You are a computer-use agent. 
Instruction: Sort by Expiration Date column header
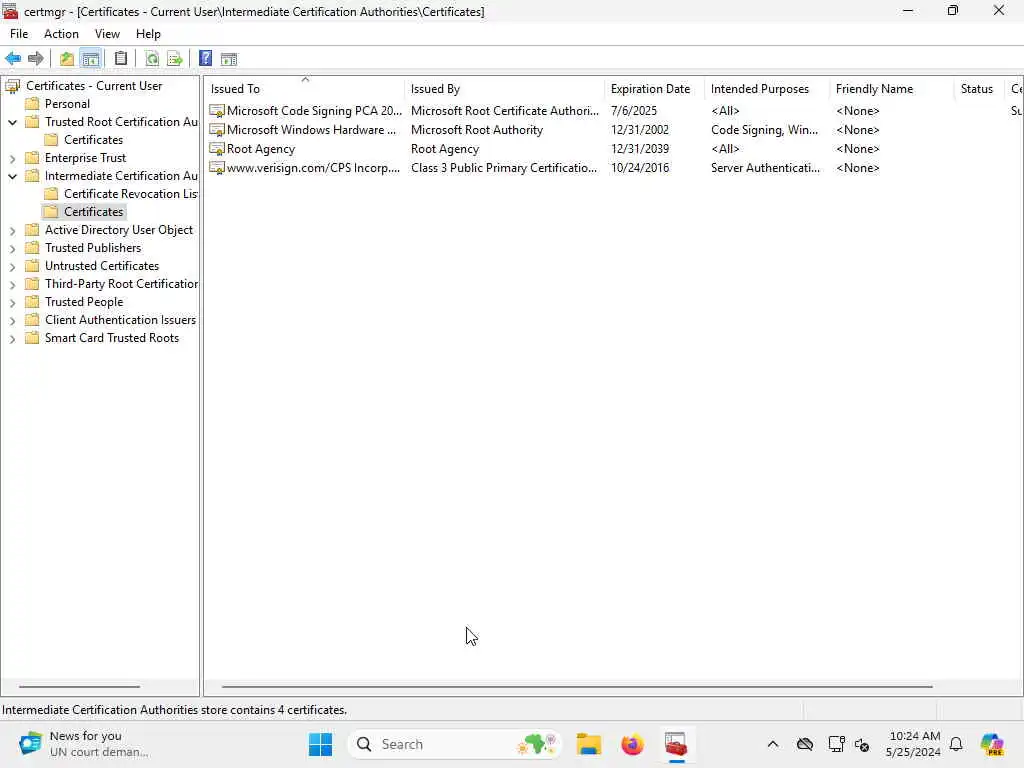[654, 89]
